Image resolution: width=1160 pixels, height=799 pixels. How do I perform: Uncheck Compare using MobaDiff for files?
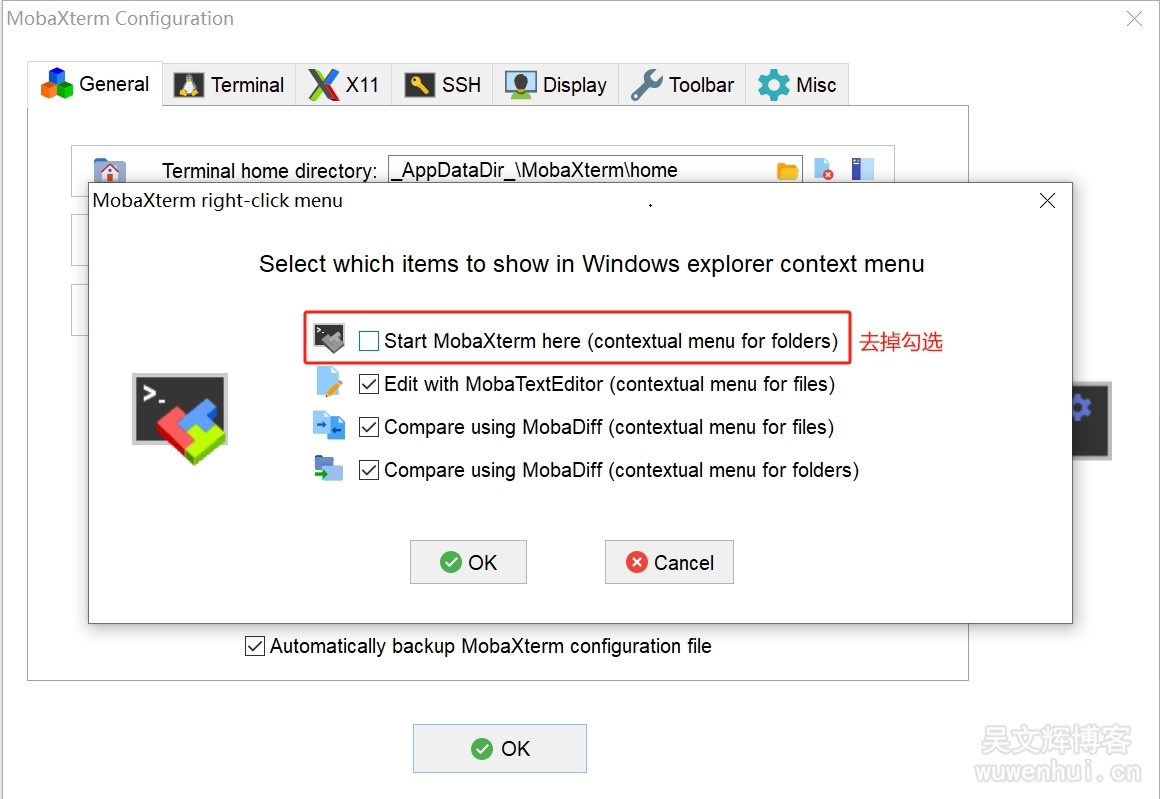[x=369, y=427]
